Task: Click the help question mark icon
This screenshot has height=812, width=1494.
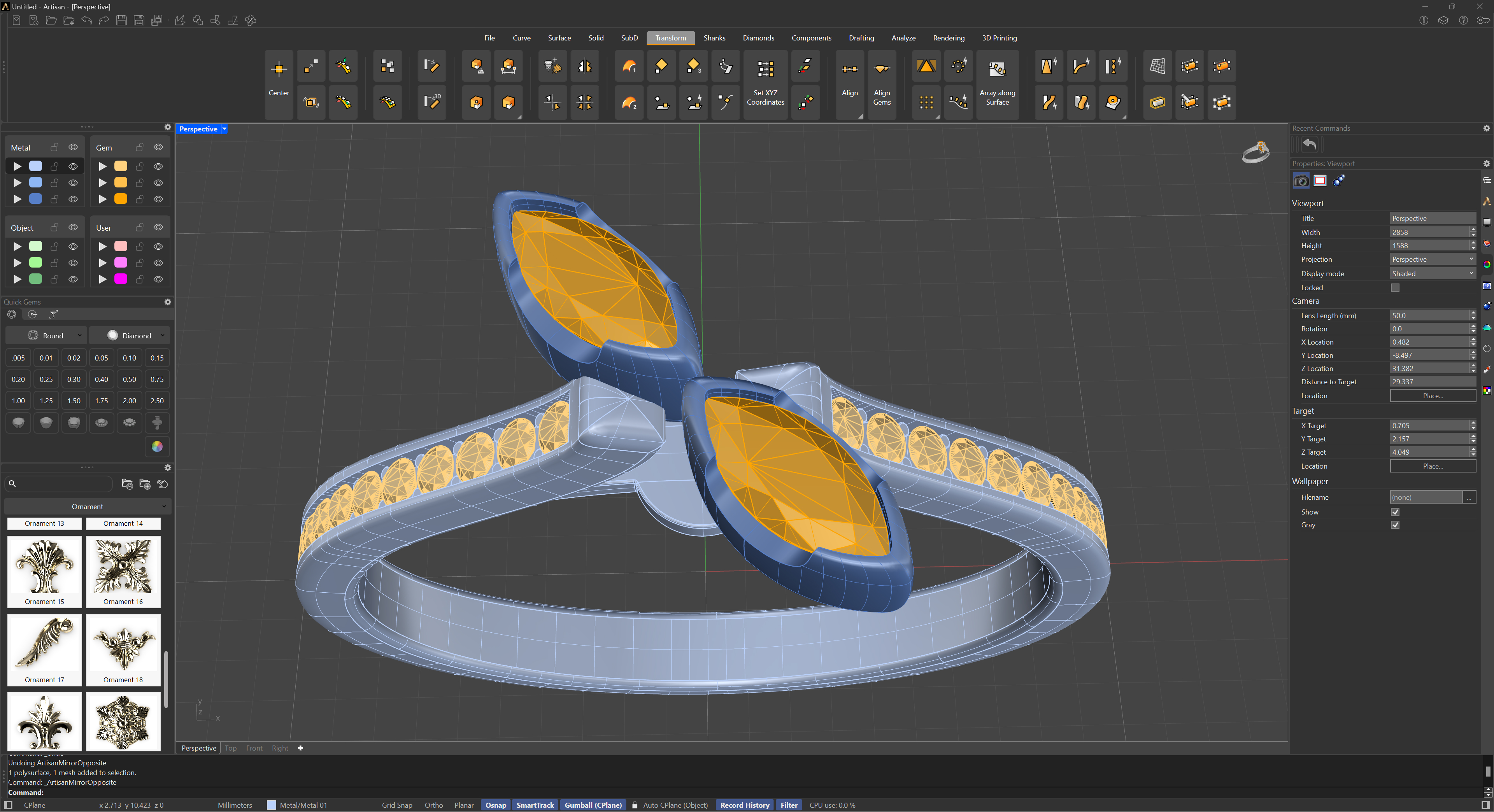Action: point(1463,20)
